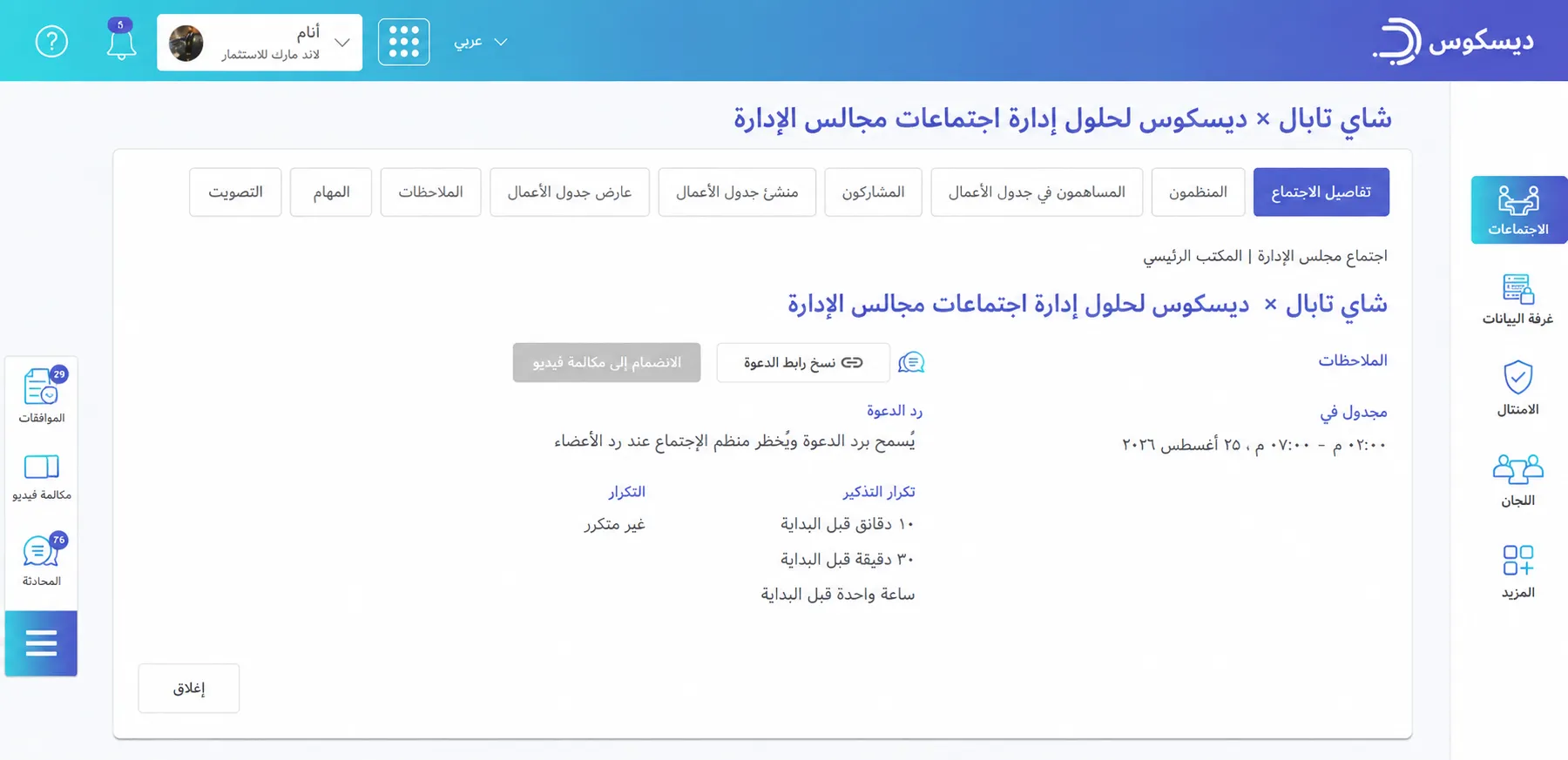Open notifications bell icon
1568x760 pixels.
tap(121, 40)
